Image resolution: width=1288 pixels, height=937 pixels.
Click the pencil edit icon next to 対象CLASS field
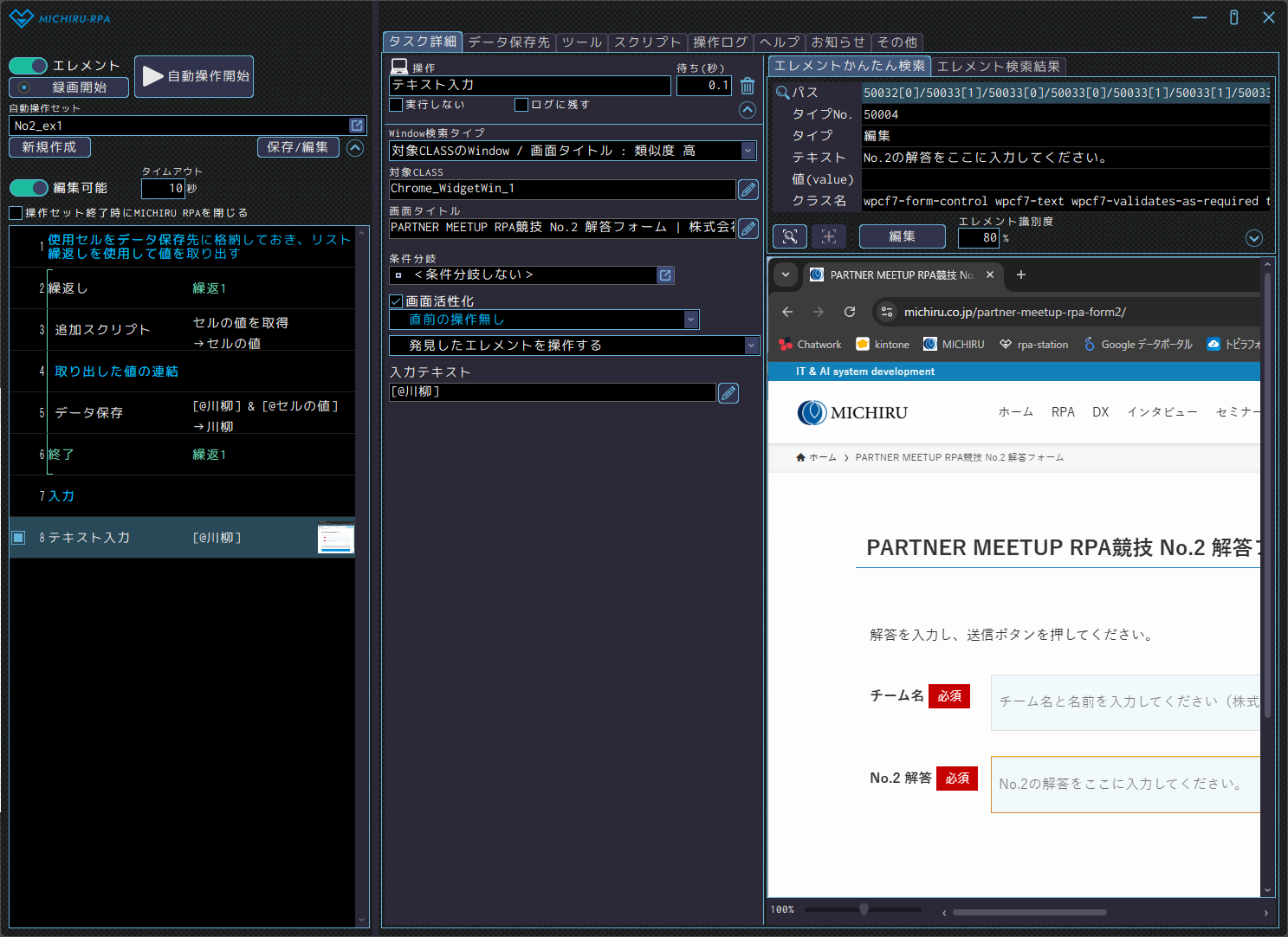tap(748, 190)
